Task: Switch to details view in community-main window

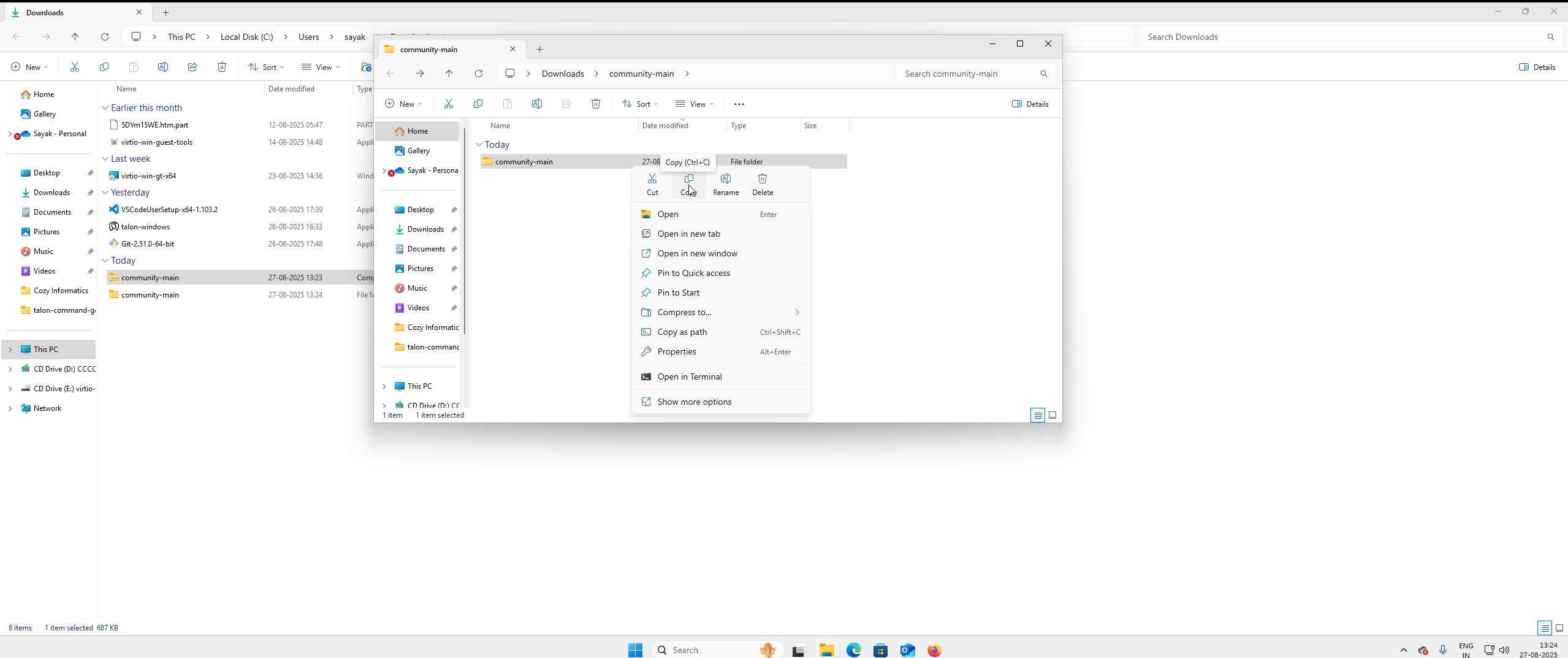Action: pos(1038,415)
